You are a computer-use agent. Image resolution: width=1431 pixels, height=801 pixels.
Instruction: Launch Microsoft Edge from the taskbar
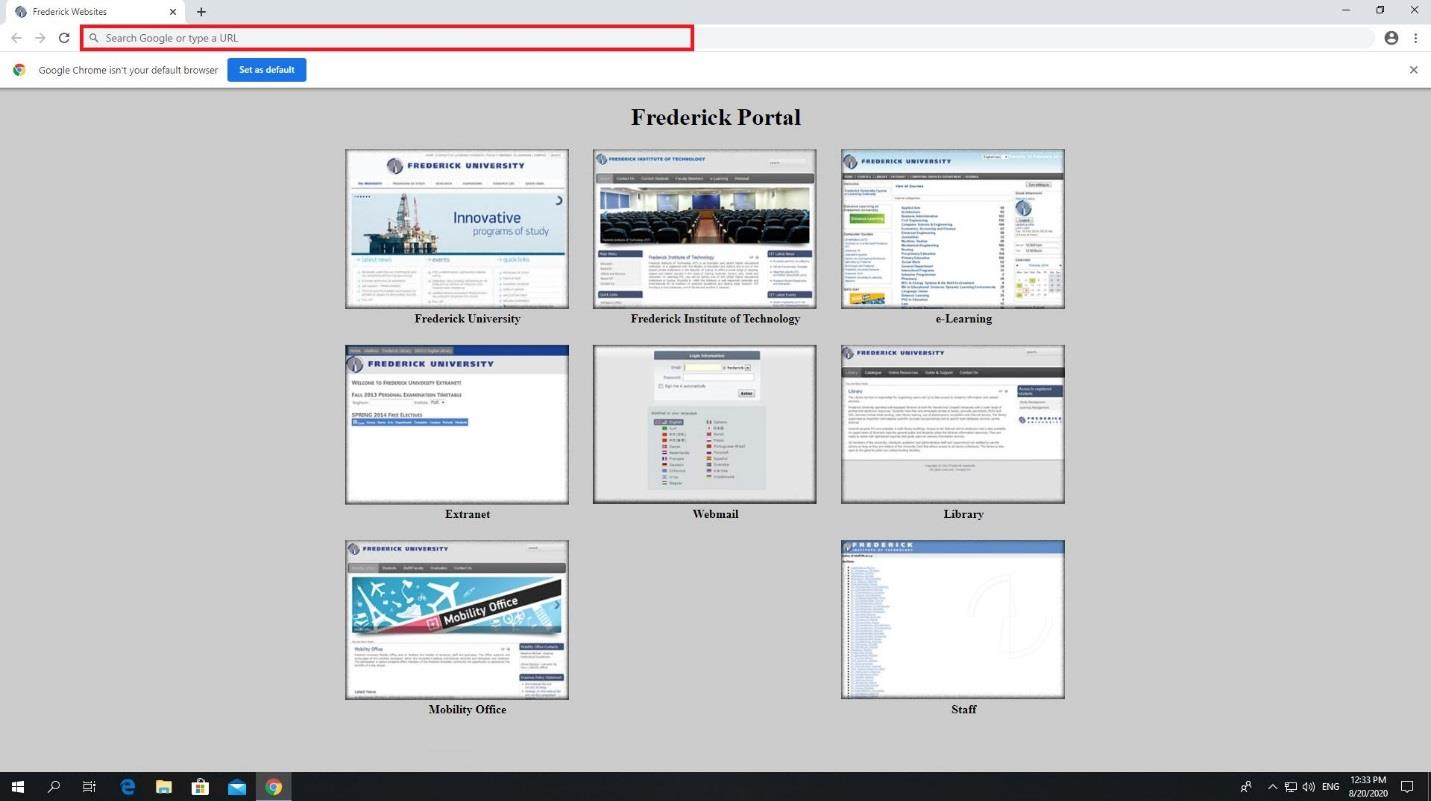128,787
